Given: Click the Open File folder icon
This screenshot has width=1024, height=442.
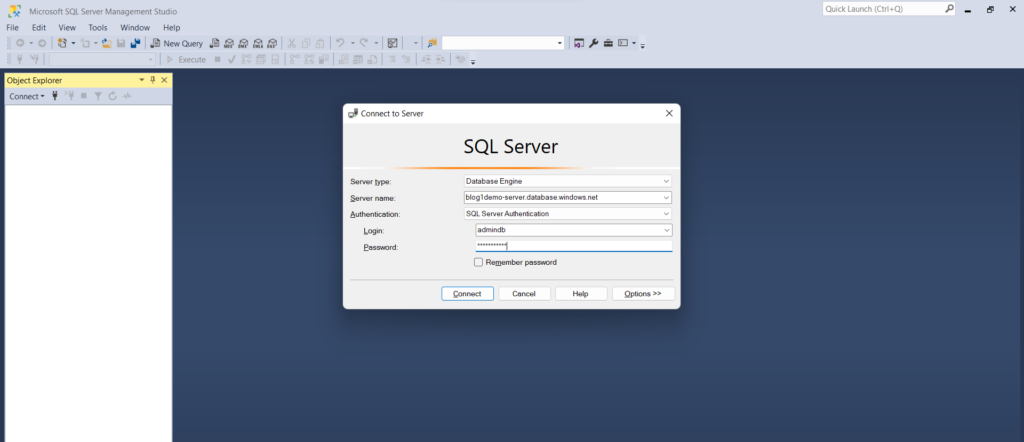Looking at the screenshot, I should point(106,44).
